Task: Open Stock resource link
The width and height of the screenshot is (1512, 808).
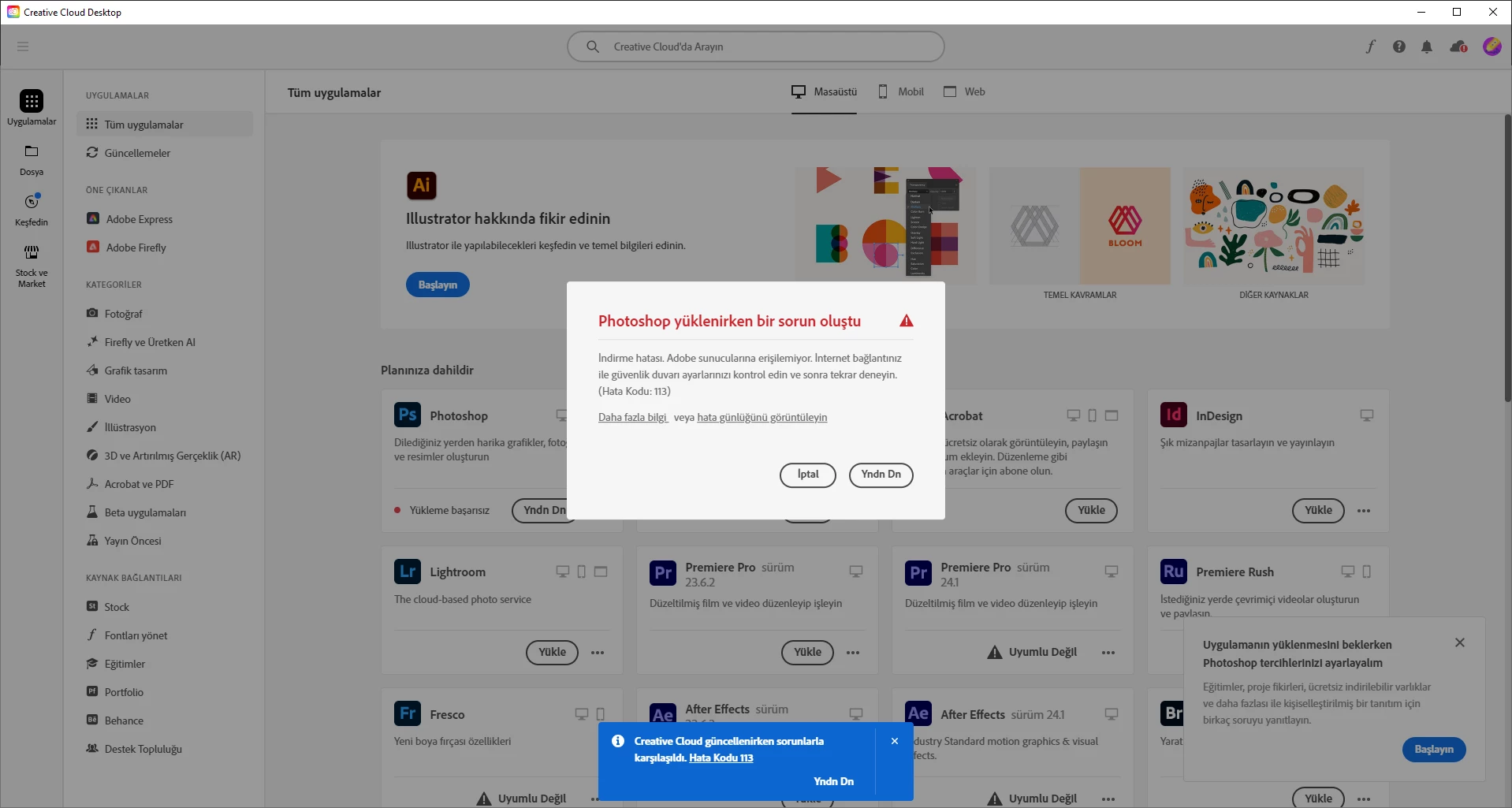Action: click(165, 607)
